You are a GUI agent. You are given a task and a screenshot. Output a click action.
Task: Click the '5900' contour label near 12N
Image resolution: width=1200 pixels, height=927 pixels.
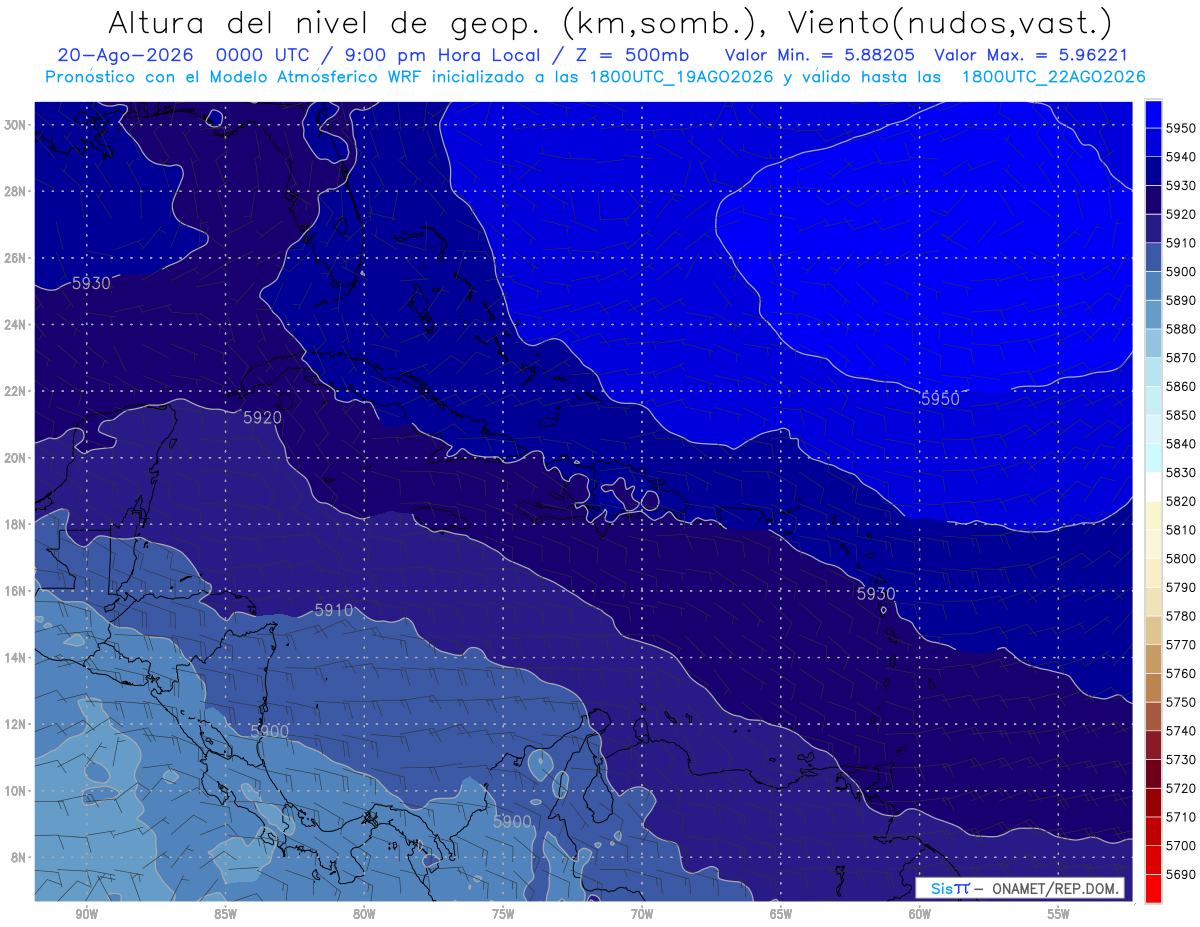pyautogui.click(x=269, y=731)
